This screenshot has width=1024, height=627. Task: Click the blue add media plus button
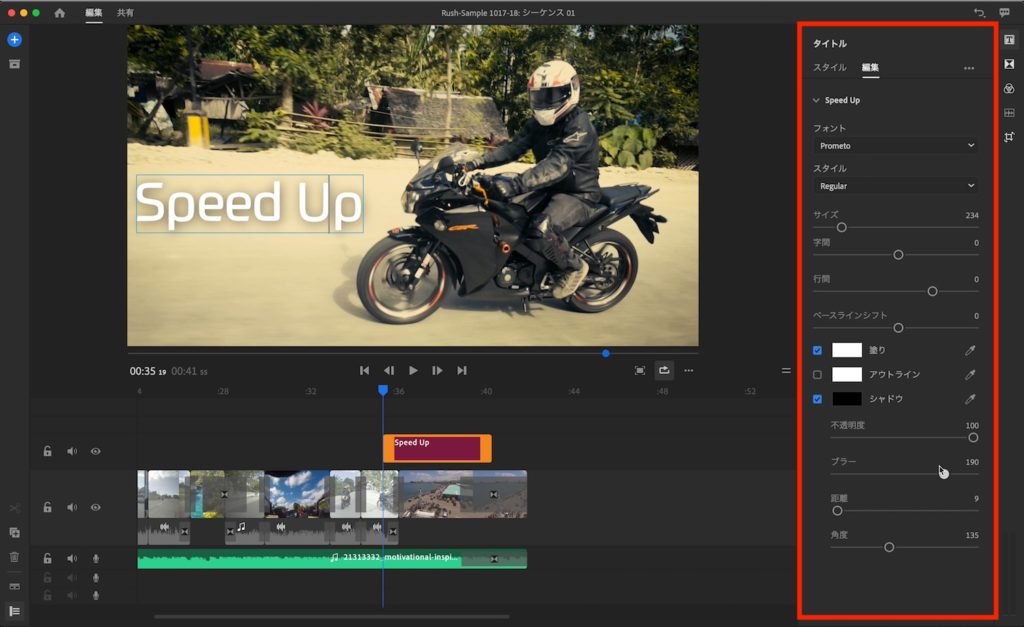point(14,40)
